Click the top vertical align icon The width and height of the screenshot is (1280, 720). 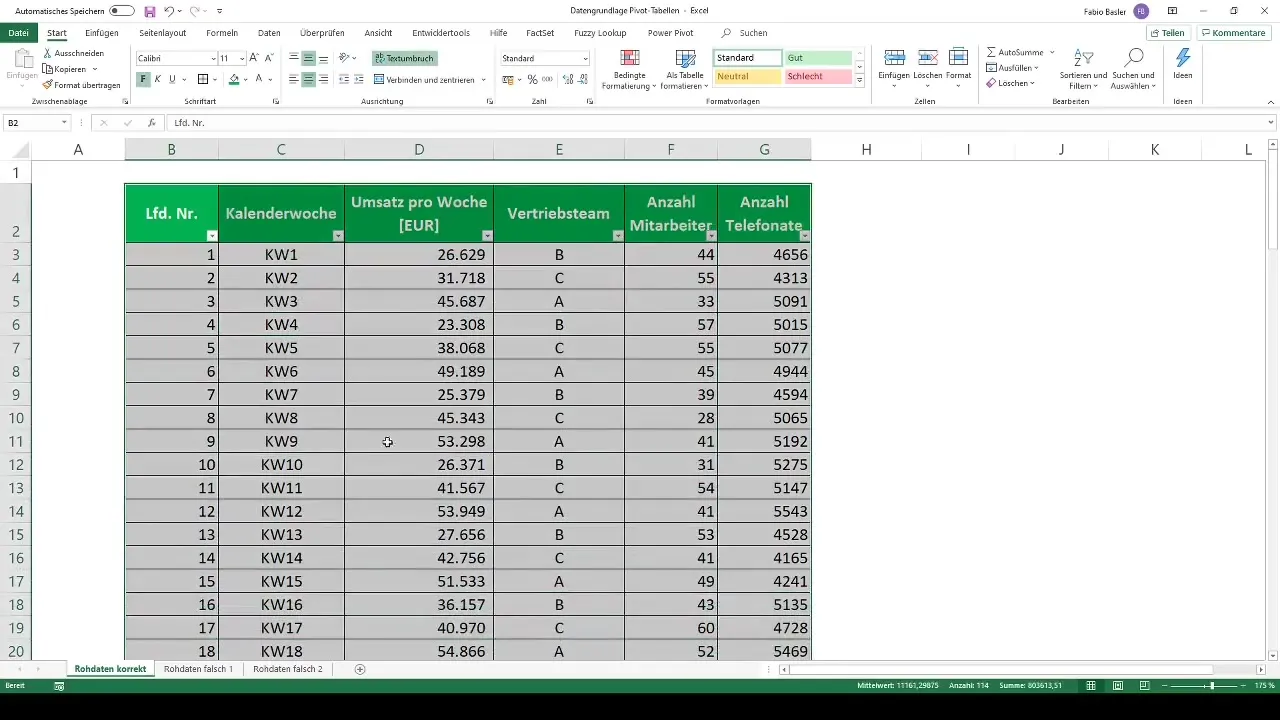click(294, 58)
